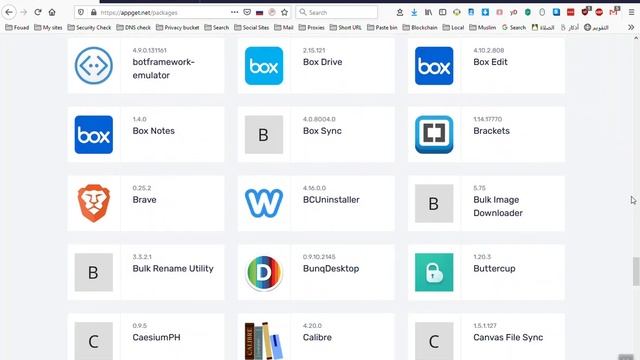The image size is (640, 360).
Task: Open the Box Edit package title
Action: [x=490, y=62]
